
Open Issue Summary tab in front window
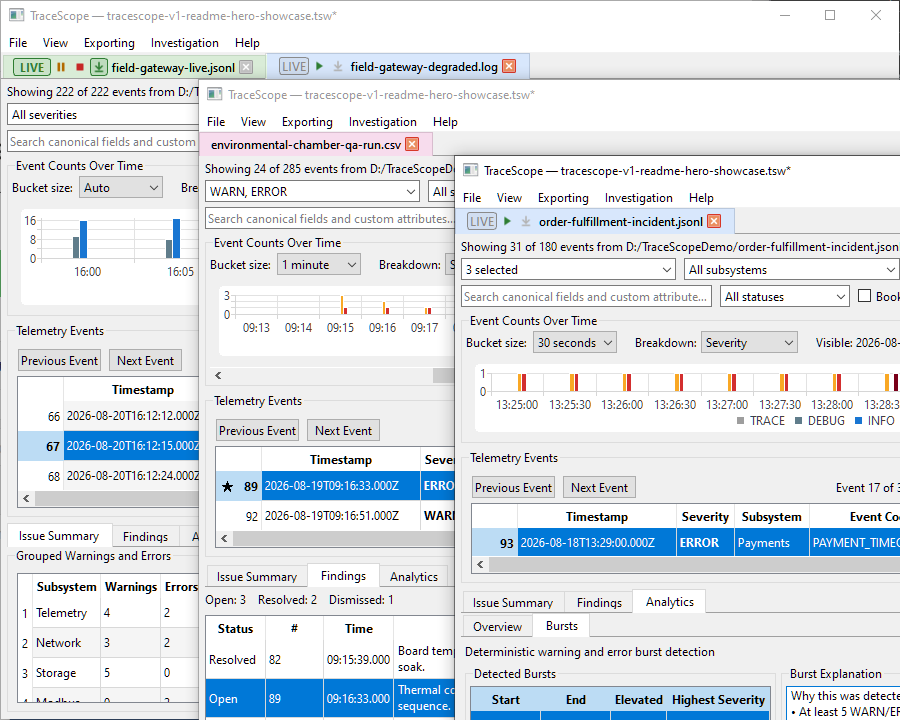click(513, 602)
